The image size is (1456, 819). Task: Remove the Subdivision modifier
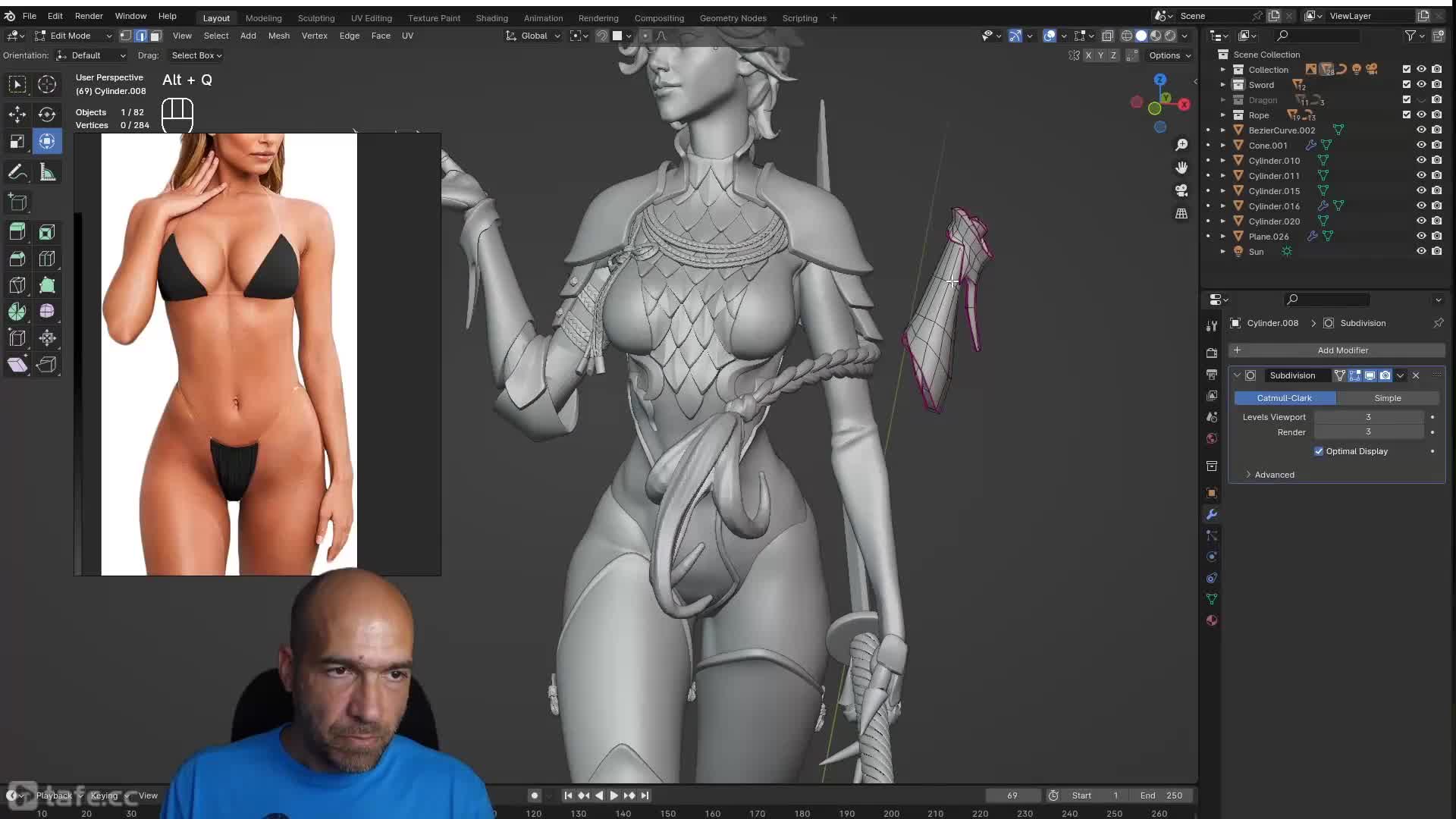[x=1416, y=375]
